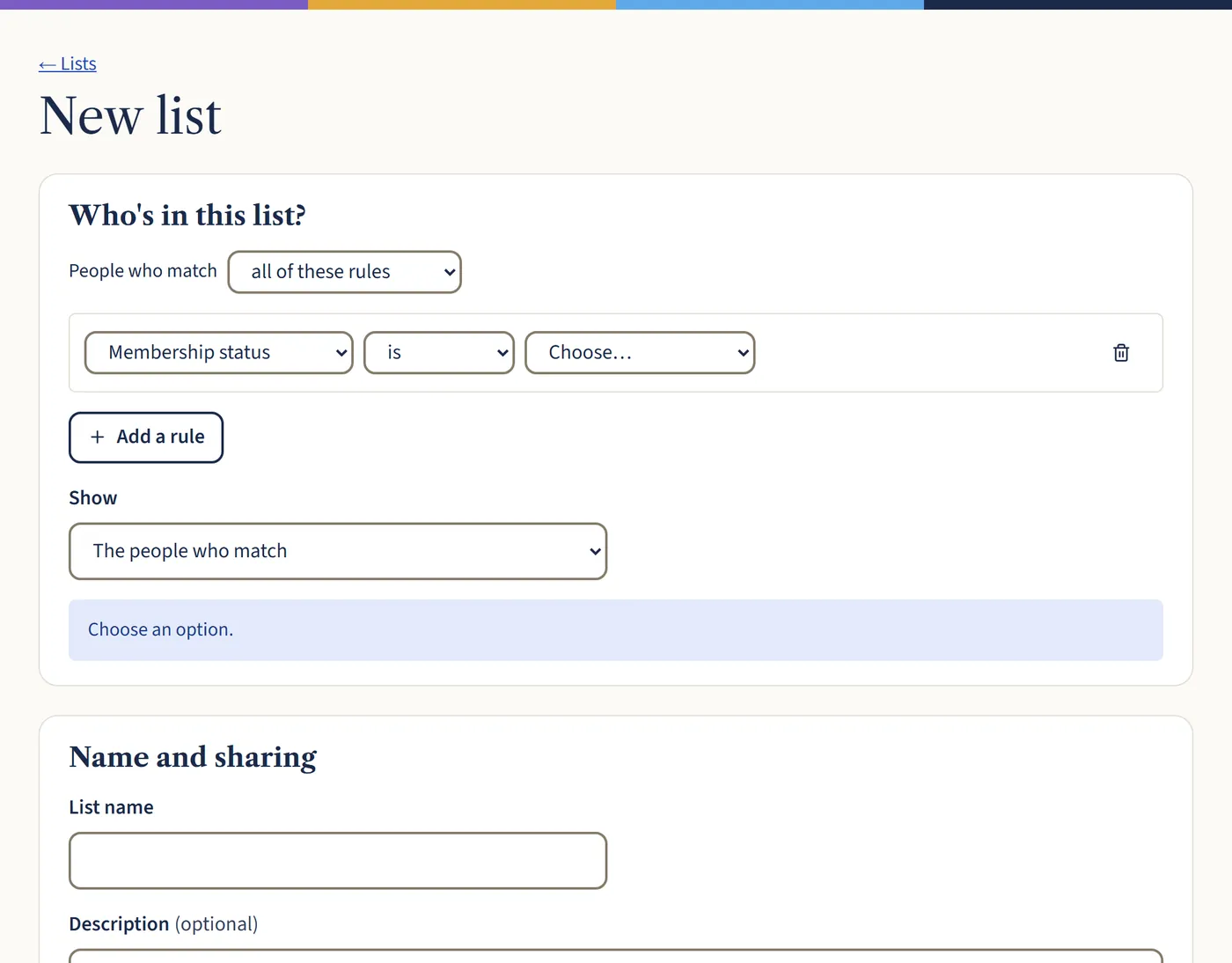The height and width of the screenshot is (963, 1232).
Task: Click the 'Name and sharing' heading
Action: point(193,757)
